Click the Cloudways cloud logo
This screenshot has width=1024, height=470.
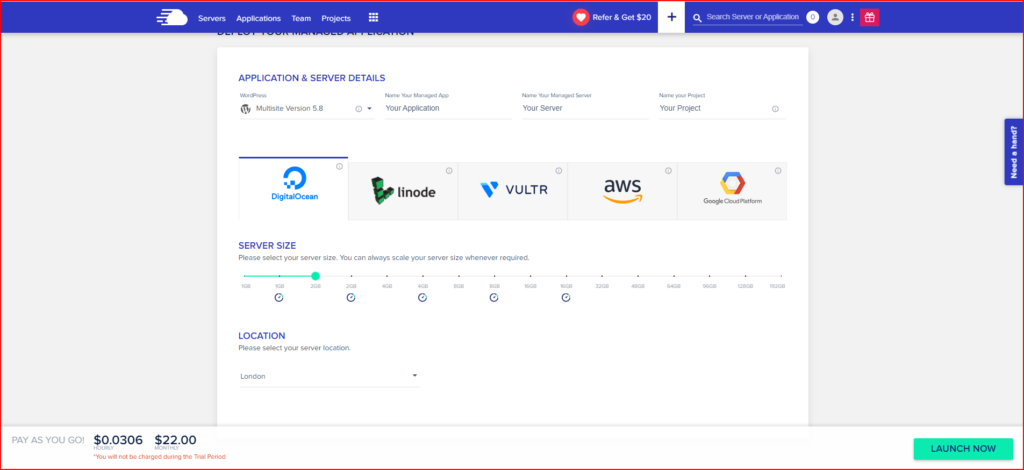[x=172, y=18]
